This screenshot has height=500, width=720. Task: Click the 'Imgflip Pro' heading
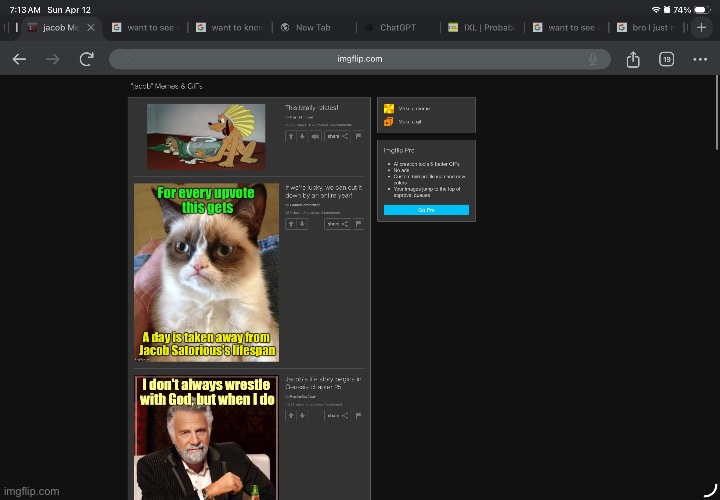pyautogui.click(x=399, y=150)
